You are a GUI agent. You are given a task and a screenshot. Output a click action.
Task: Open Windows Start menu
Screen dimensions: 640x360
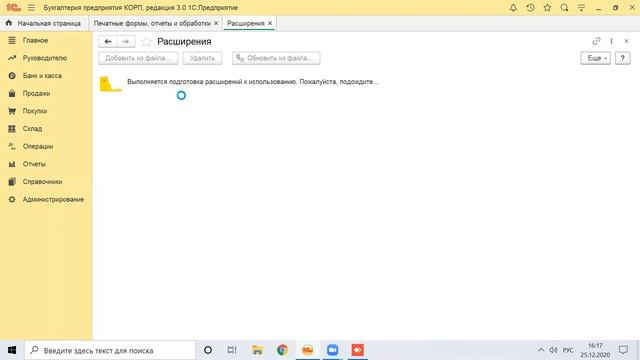[12, 350]
